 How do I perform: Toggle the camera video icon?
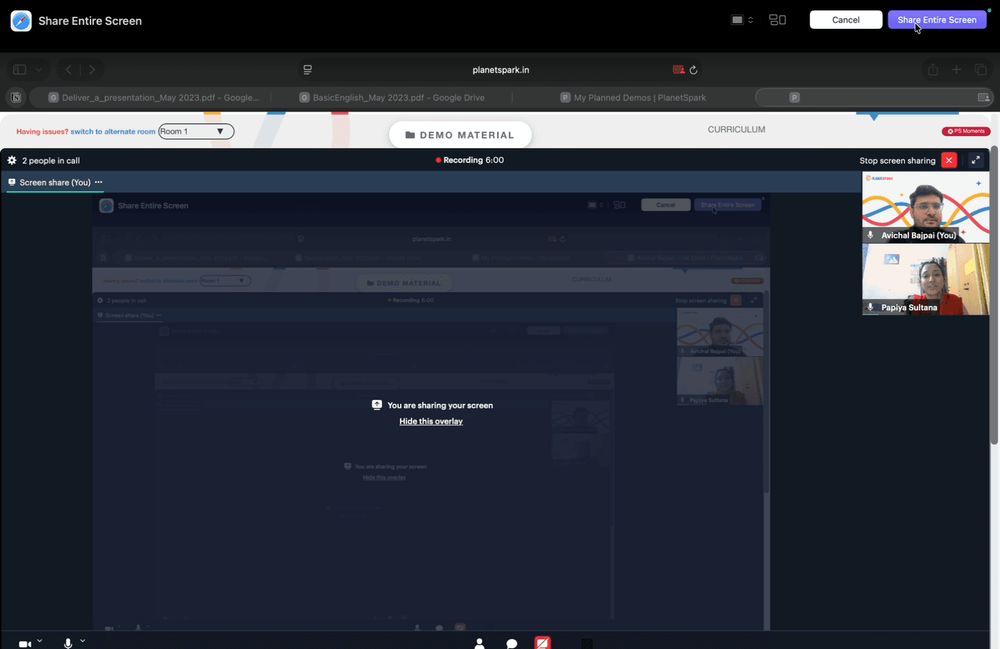coord(25,644)
